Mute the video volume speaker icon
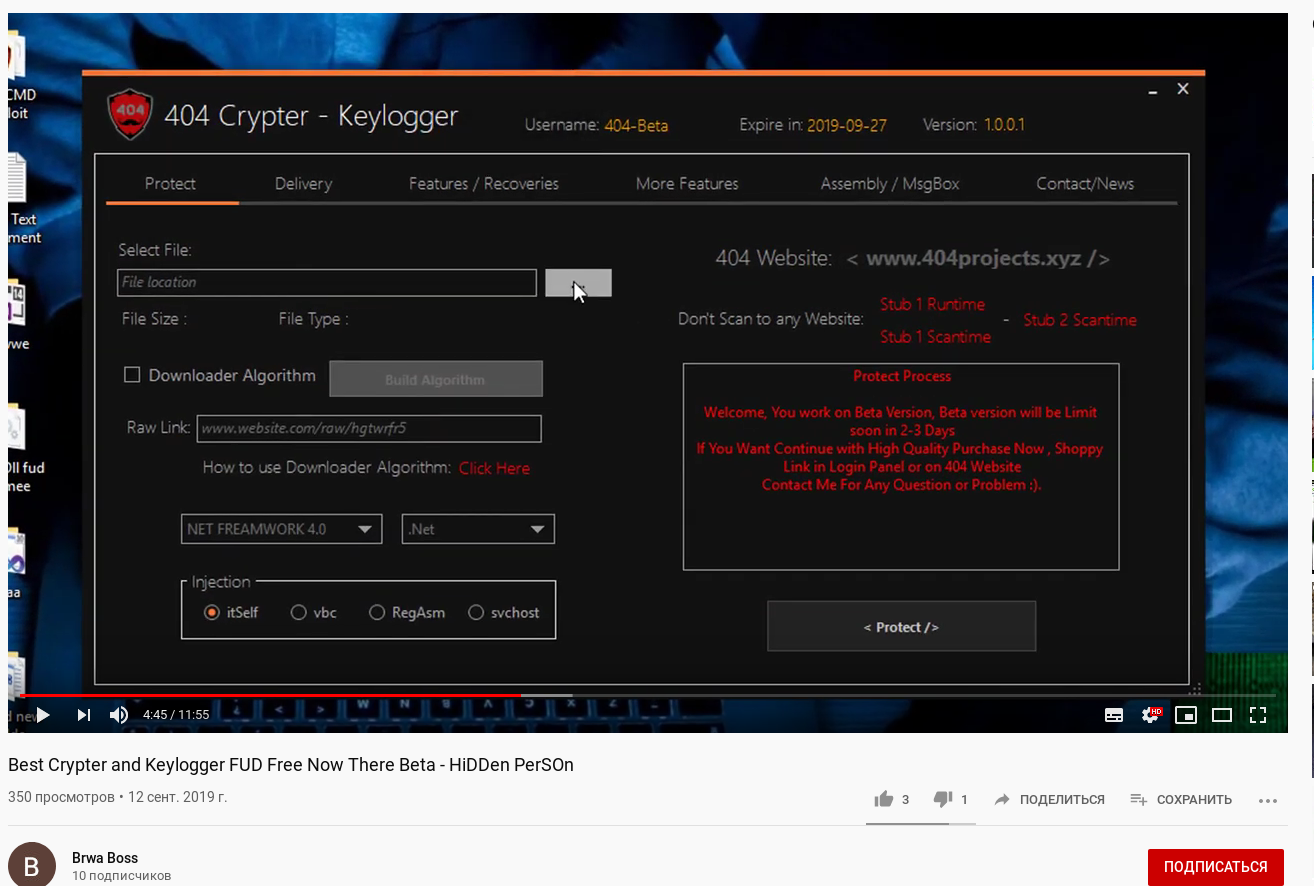Screen dimensions: 1314x886 pyautogui.click(x=119, y=714)
